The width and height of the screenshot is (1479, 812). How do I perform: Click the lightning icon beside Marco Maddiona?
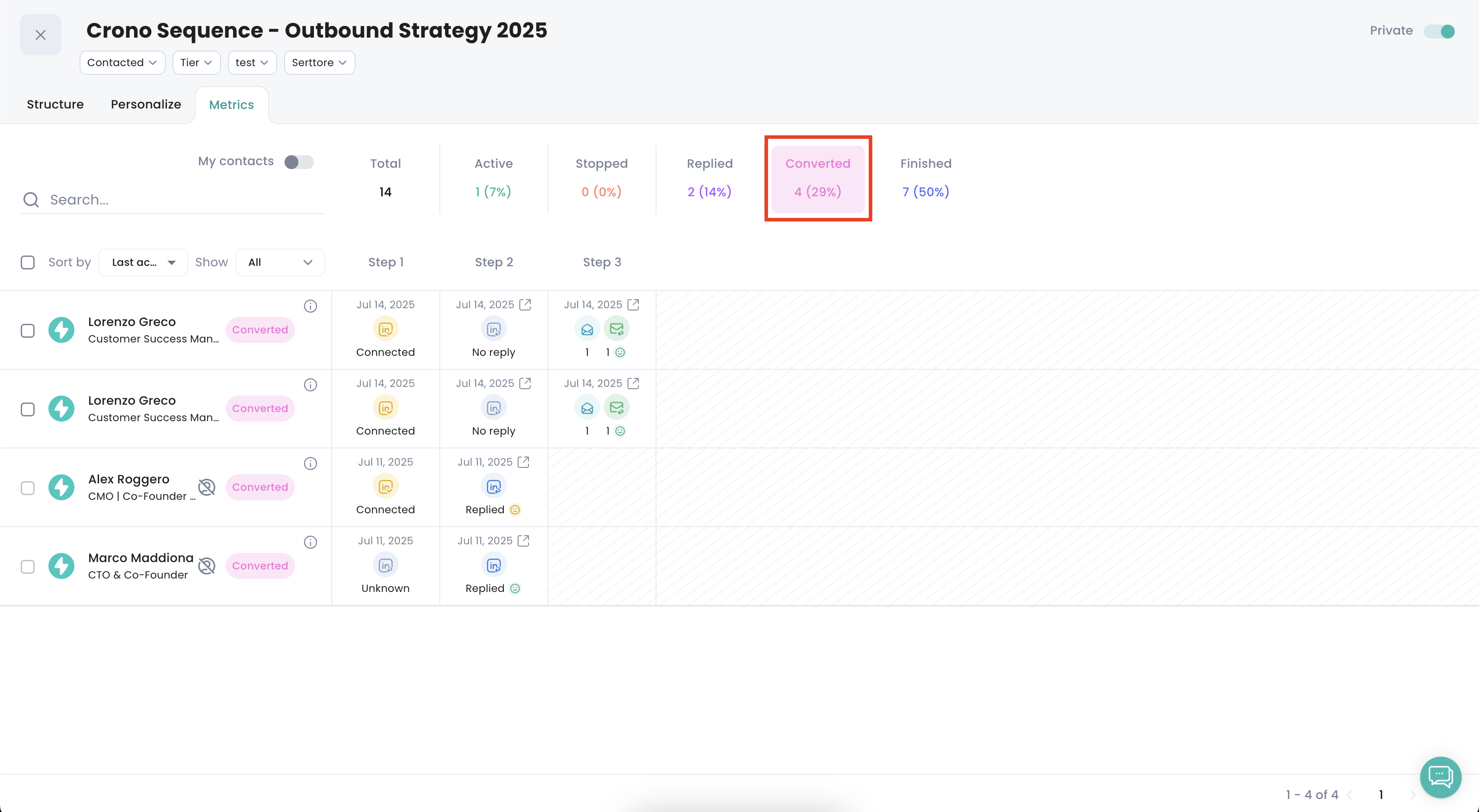[x=61, y=566]
